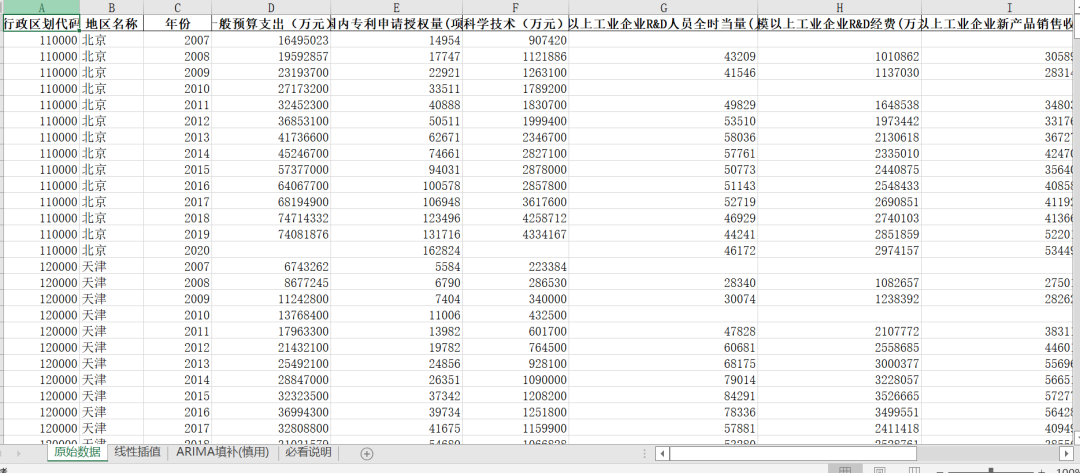
Task: Select the 年份 header cell
Action: coord(178,23)
